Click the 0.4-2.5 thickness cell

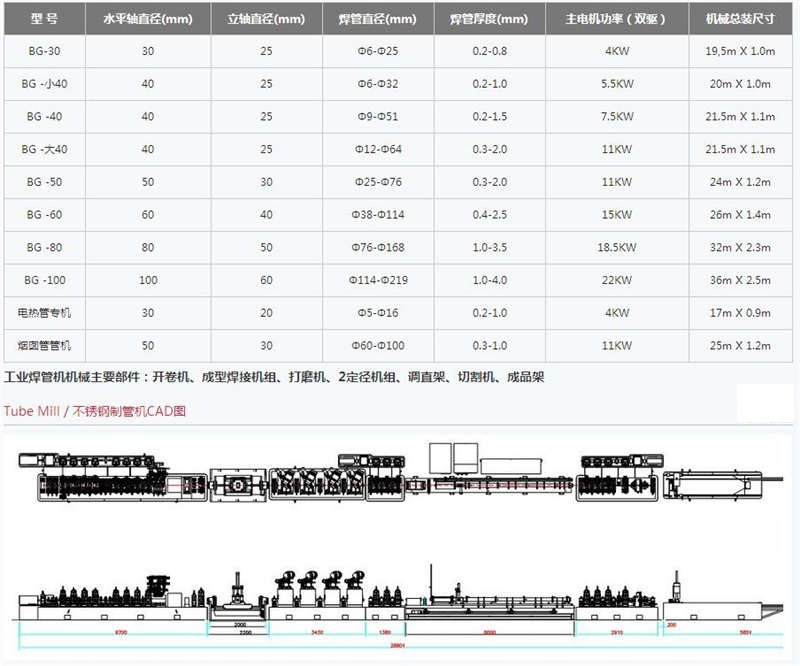(x=489, y=215)
